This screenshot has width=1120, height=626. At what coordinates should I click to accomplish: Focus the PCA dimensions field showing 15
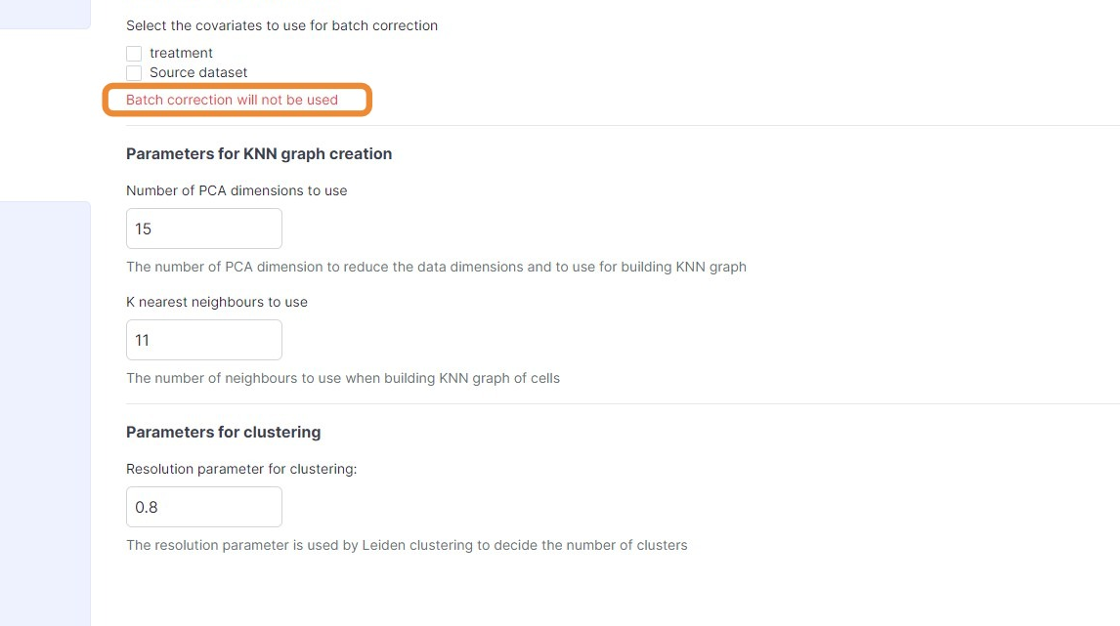[204, 229]
